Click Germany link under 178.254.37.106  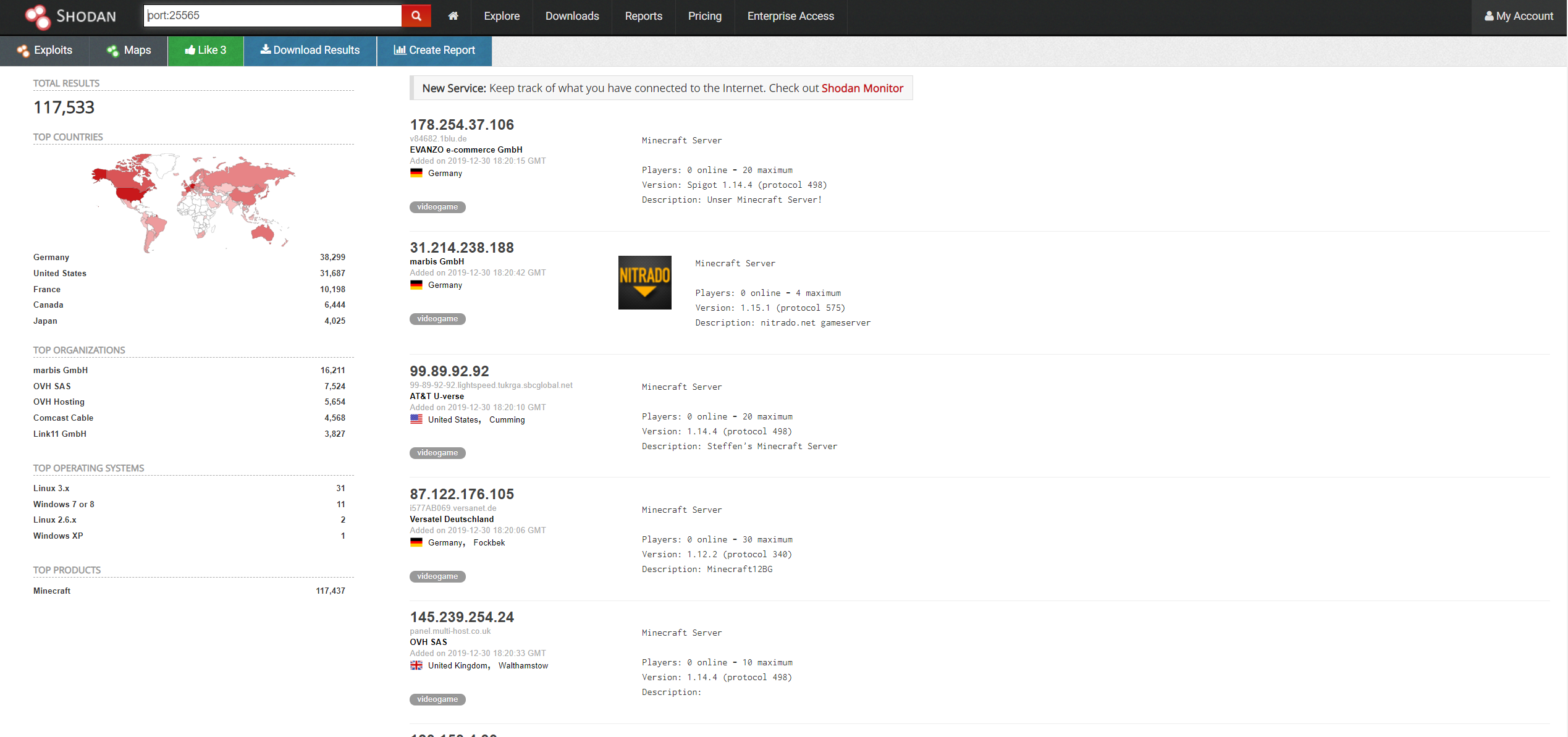[x=445, y=173]
